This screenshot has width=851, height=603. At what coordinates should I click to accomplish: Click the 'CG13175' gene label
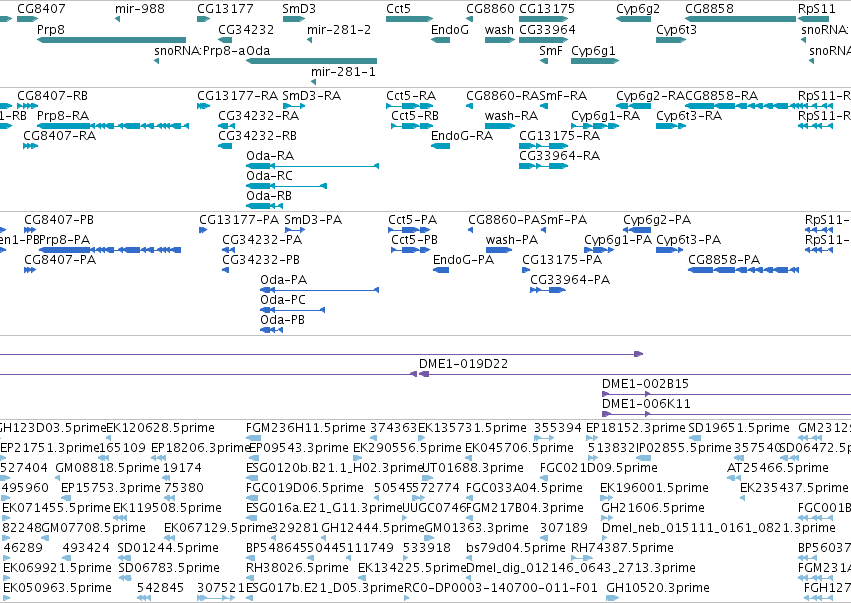tap(547, 9)
